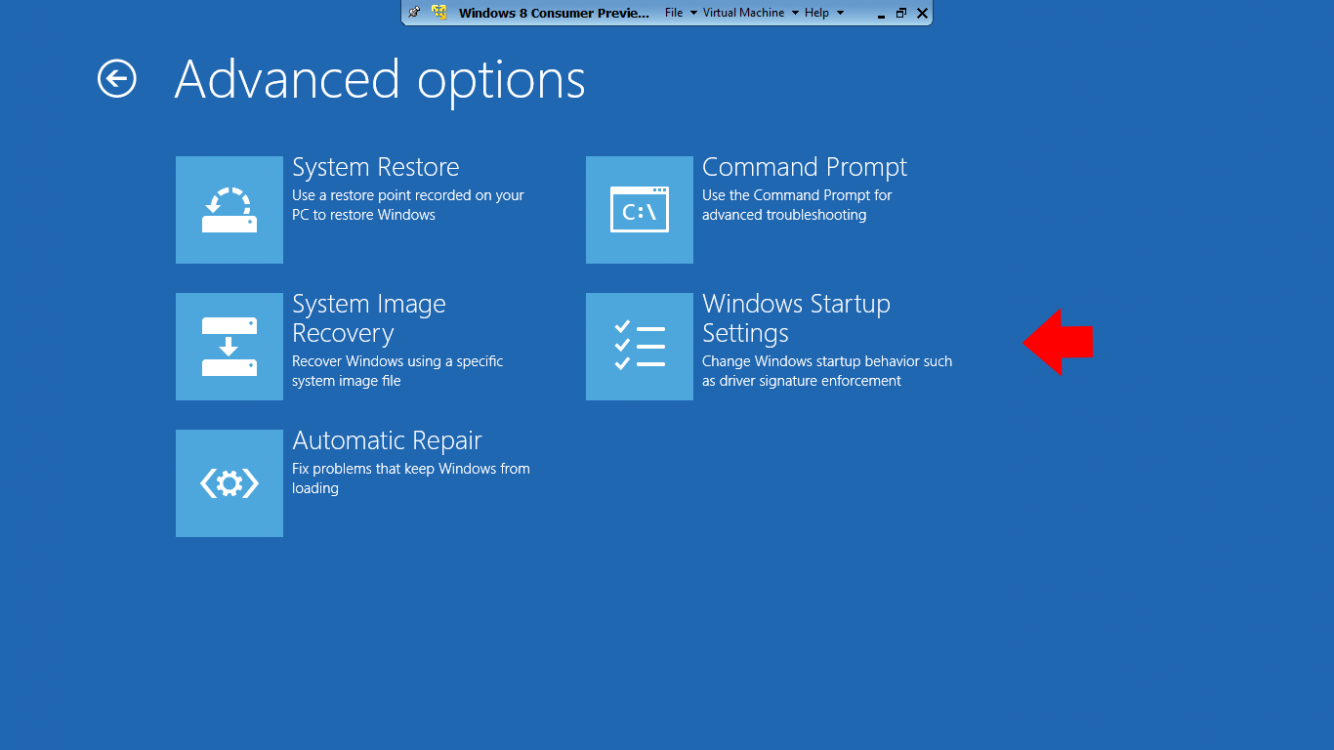Expand the Help dropdown arrow
Image resolution: width=1334 pixels, height=750 pixels.
coord(840,13)
